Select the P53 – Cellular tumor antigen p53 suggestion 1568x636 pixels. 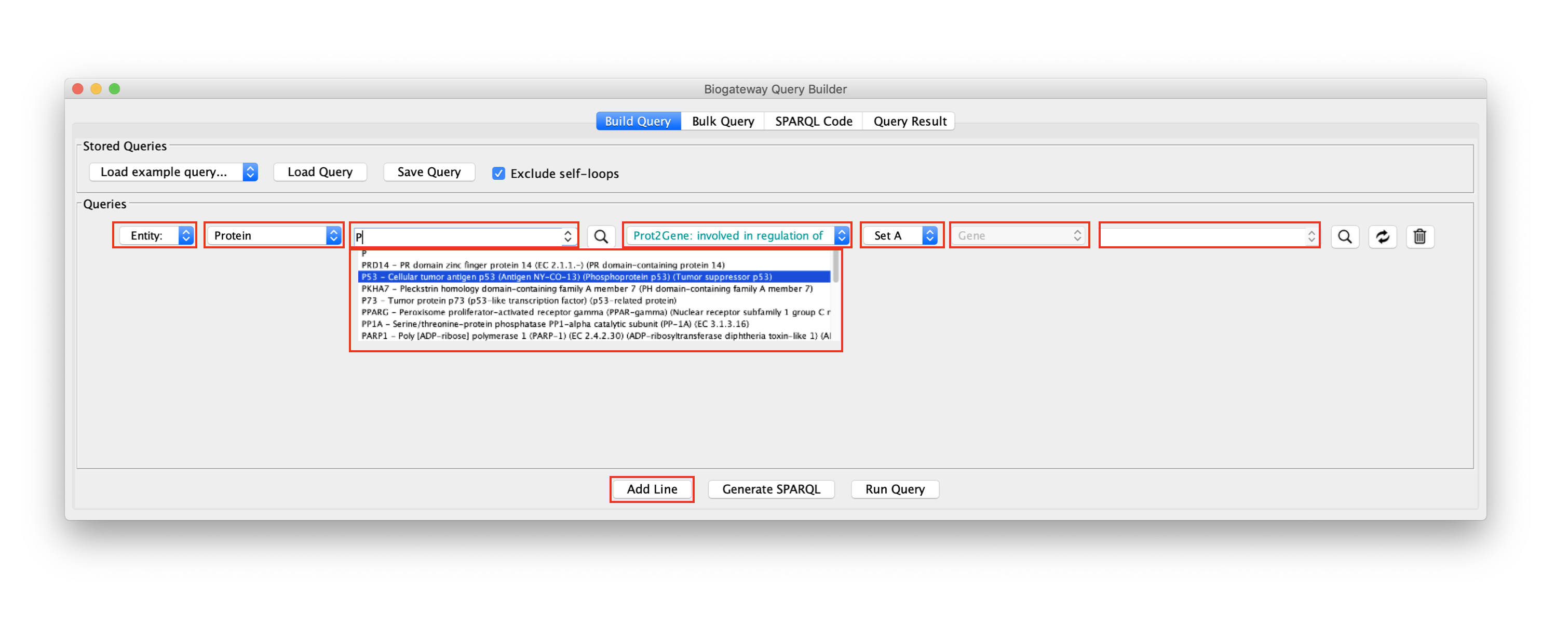(x=594, y=276)
